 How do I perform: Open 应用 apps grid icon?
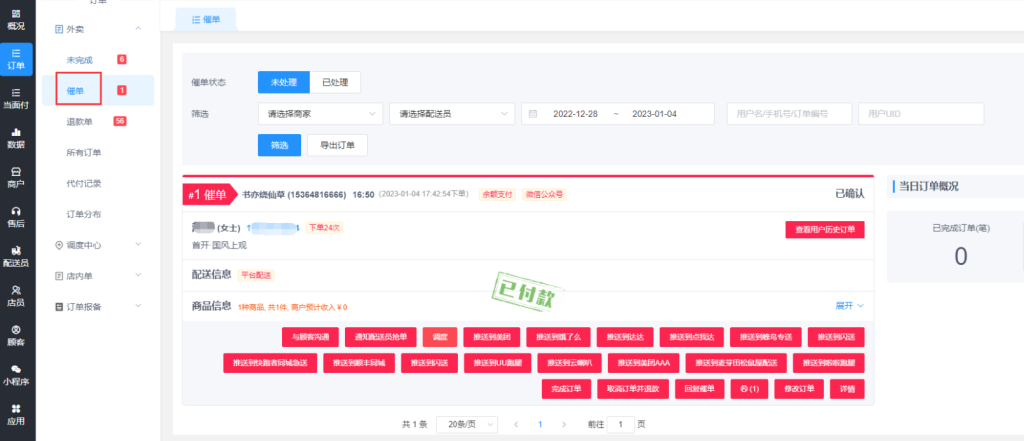(16, 413)
